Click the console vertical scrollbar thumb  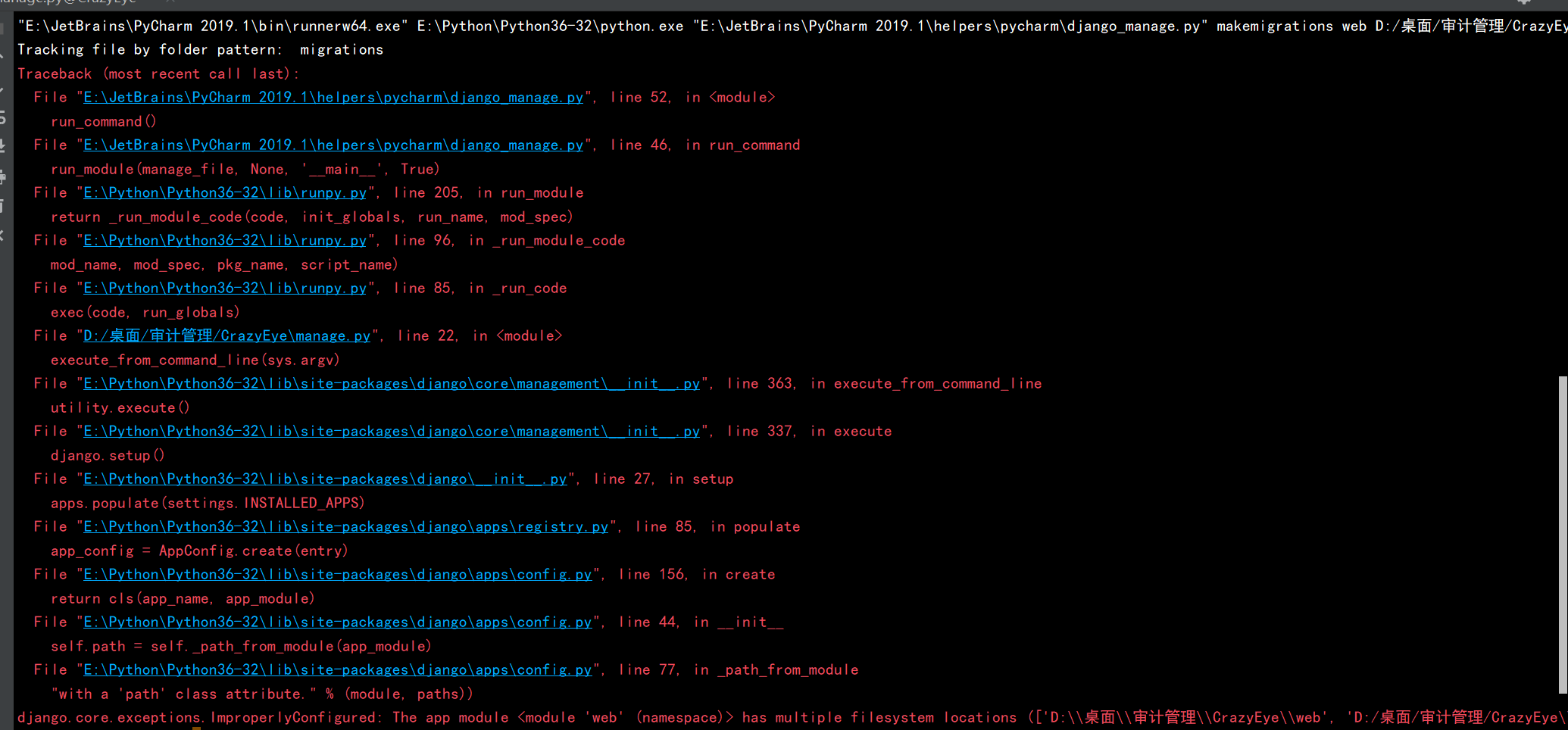1563,535
